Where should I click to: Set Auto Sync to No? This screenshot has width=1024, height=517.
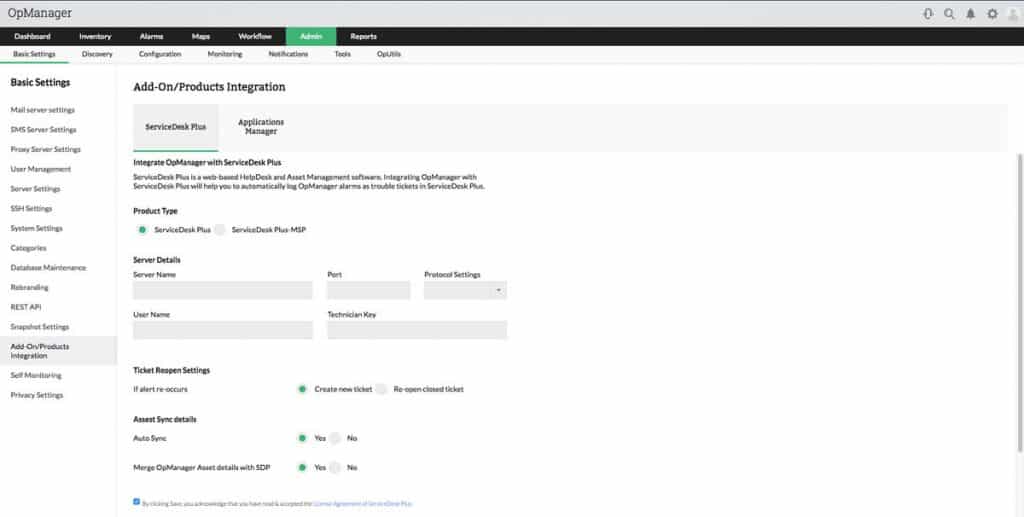(x=336, y=438)
